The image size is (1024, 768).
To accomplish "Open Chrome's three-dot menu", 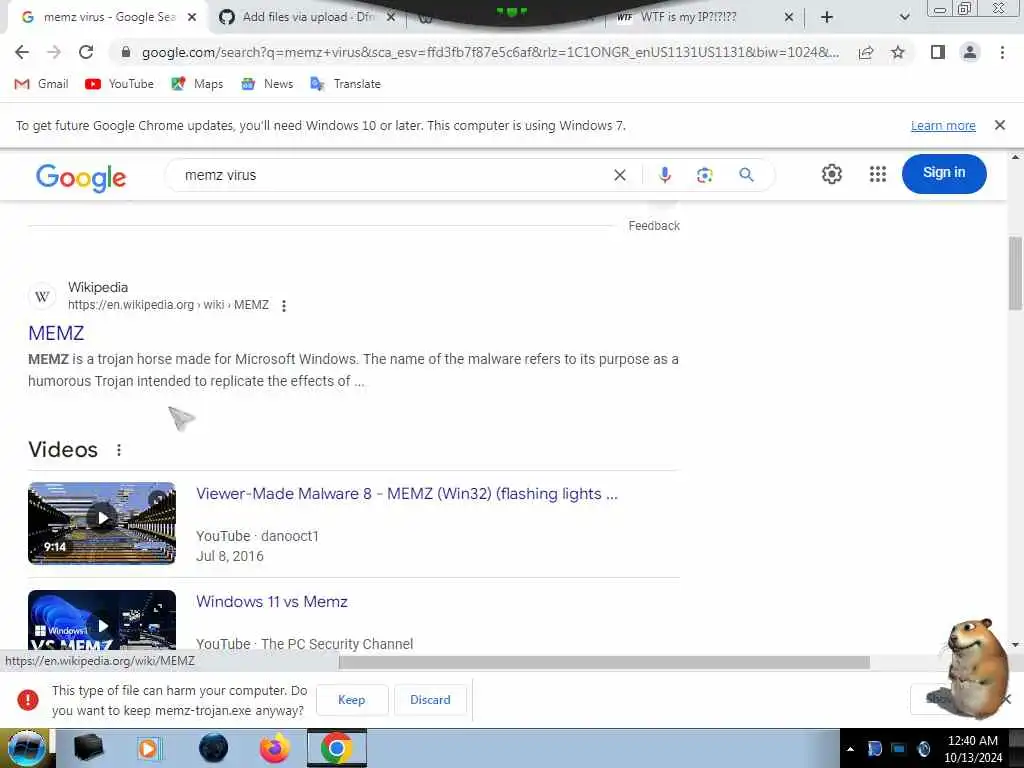I will [x=1002, y=52].
